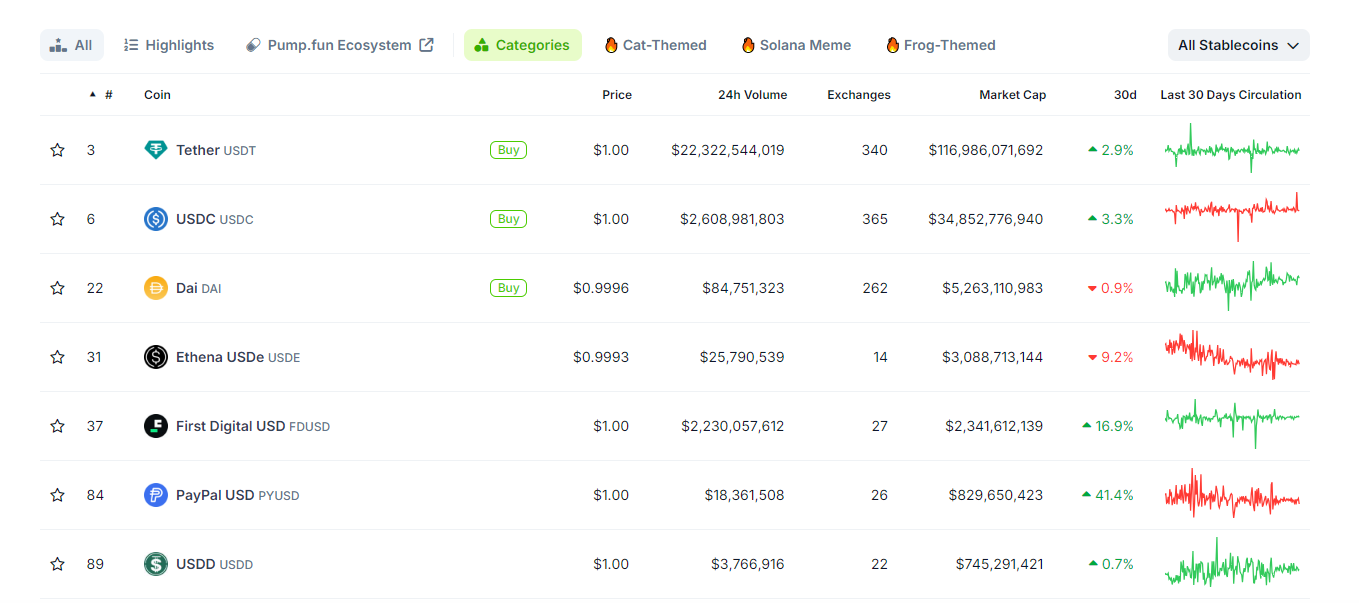This screenshot has height=603, width=1359.
Task: Click the fire icon beside Frog-Themed
Action: pos(892,45)
